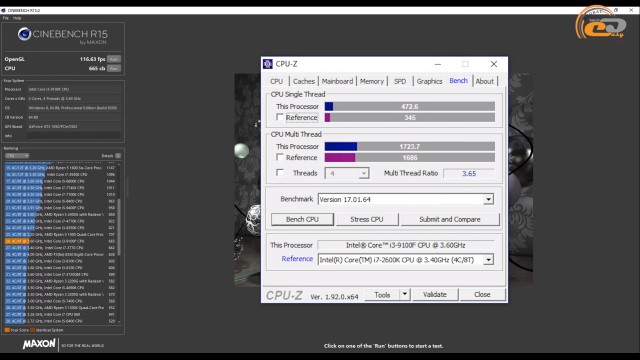Image resolution: width=640 pixels, height=360 pixels.
Task: Select the highlighted Core i3-9100F ranking entry
Action: 60,241
